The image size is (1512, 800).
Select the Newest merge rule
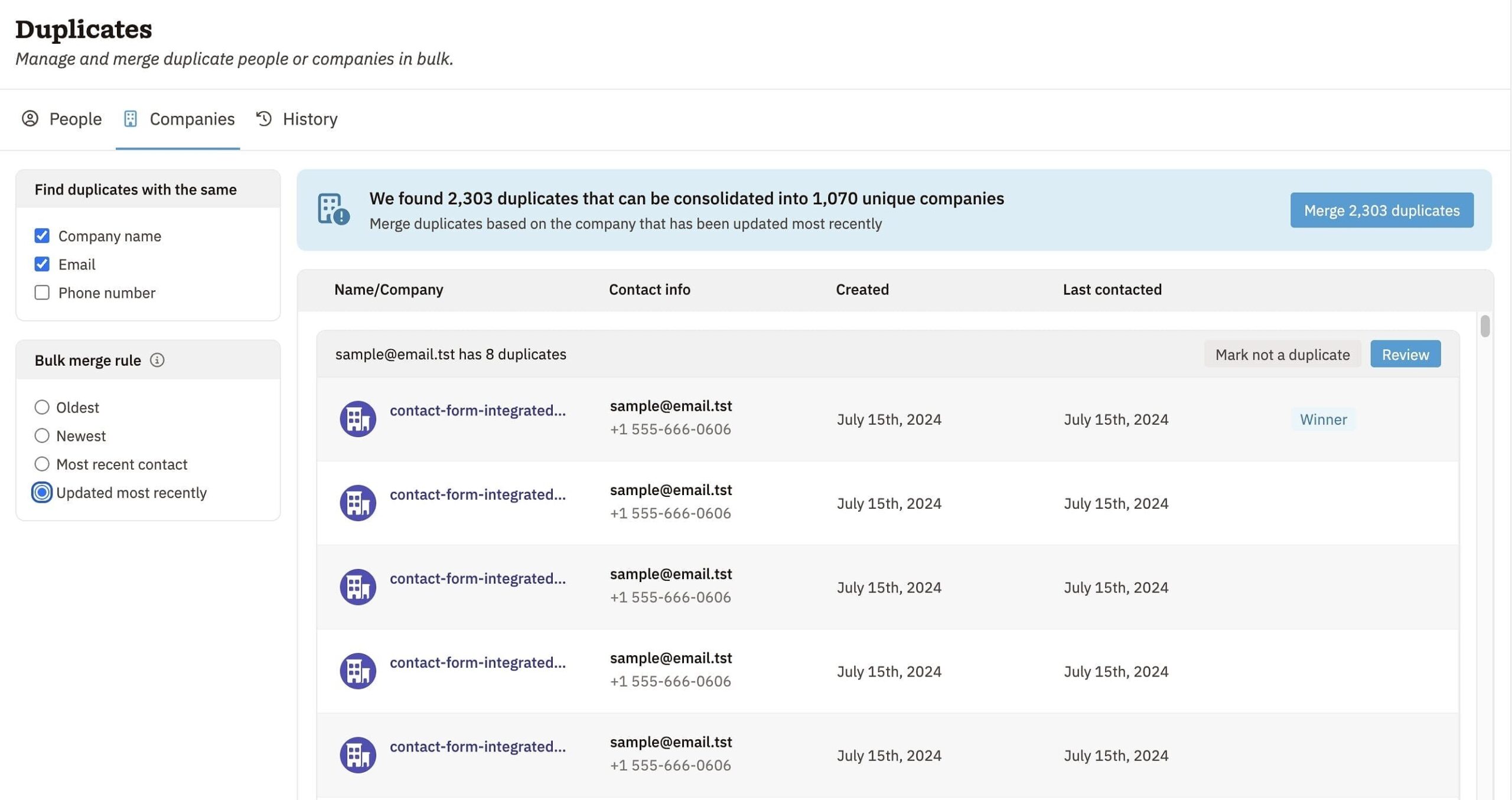coord(42,435)
